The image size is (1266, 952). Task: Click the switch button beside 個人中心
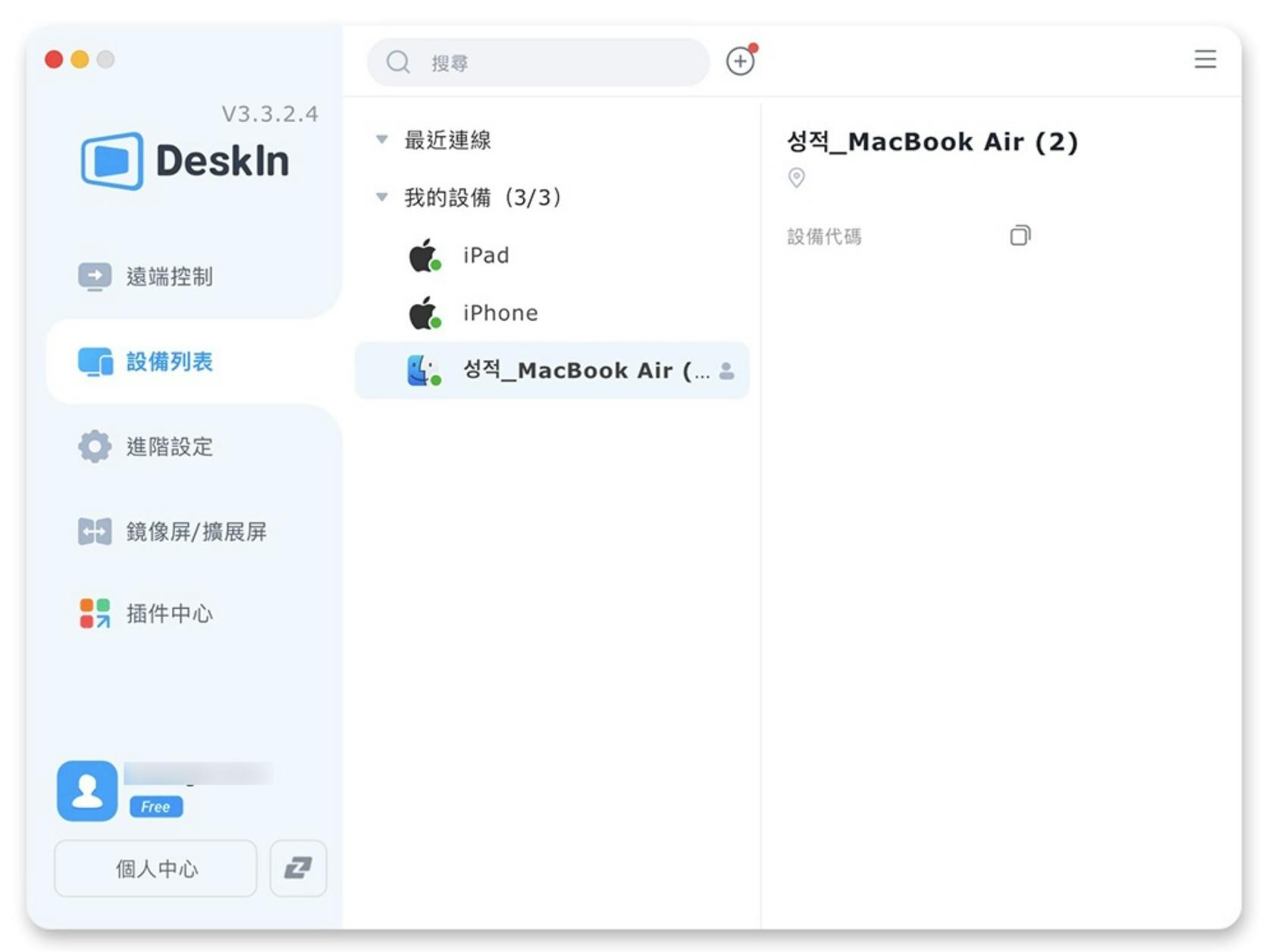click(298, 869)
